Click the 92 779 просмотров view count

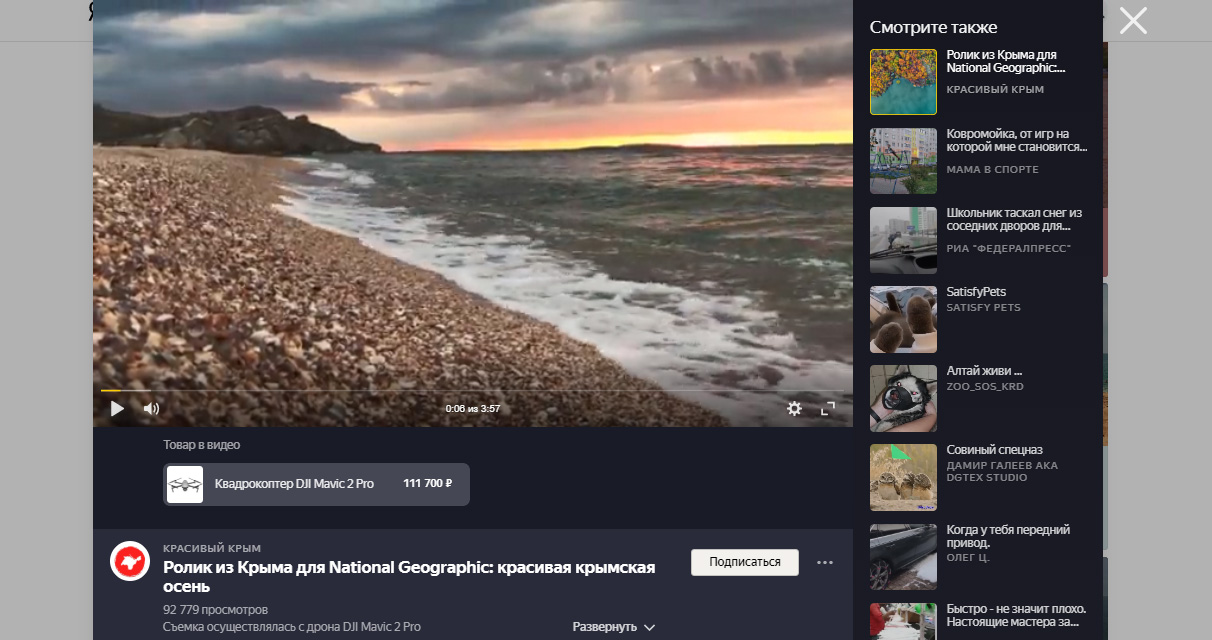[216, 609]
